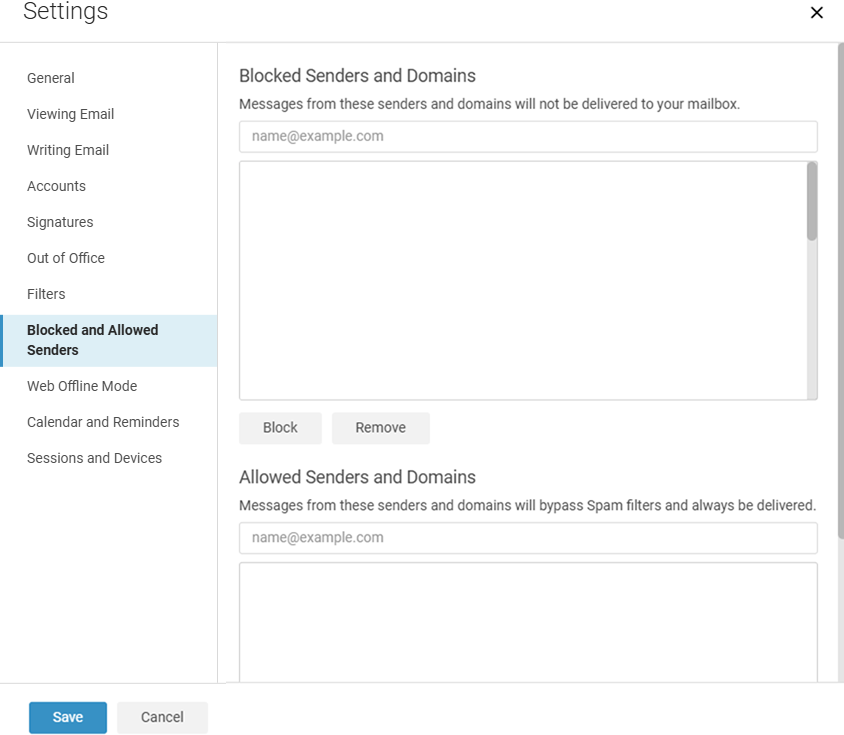Click the Block button
This screenshot has width=844, height=735.
pos(280,428)
